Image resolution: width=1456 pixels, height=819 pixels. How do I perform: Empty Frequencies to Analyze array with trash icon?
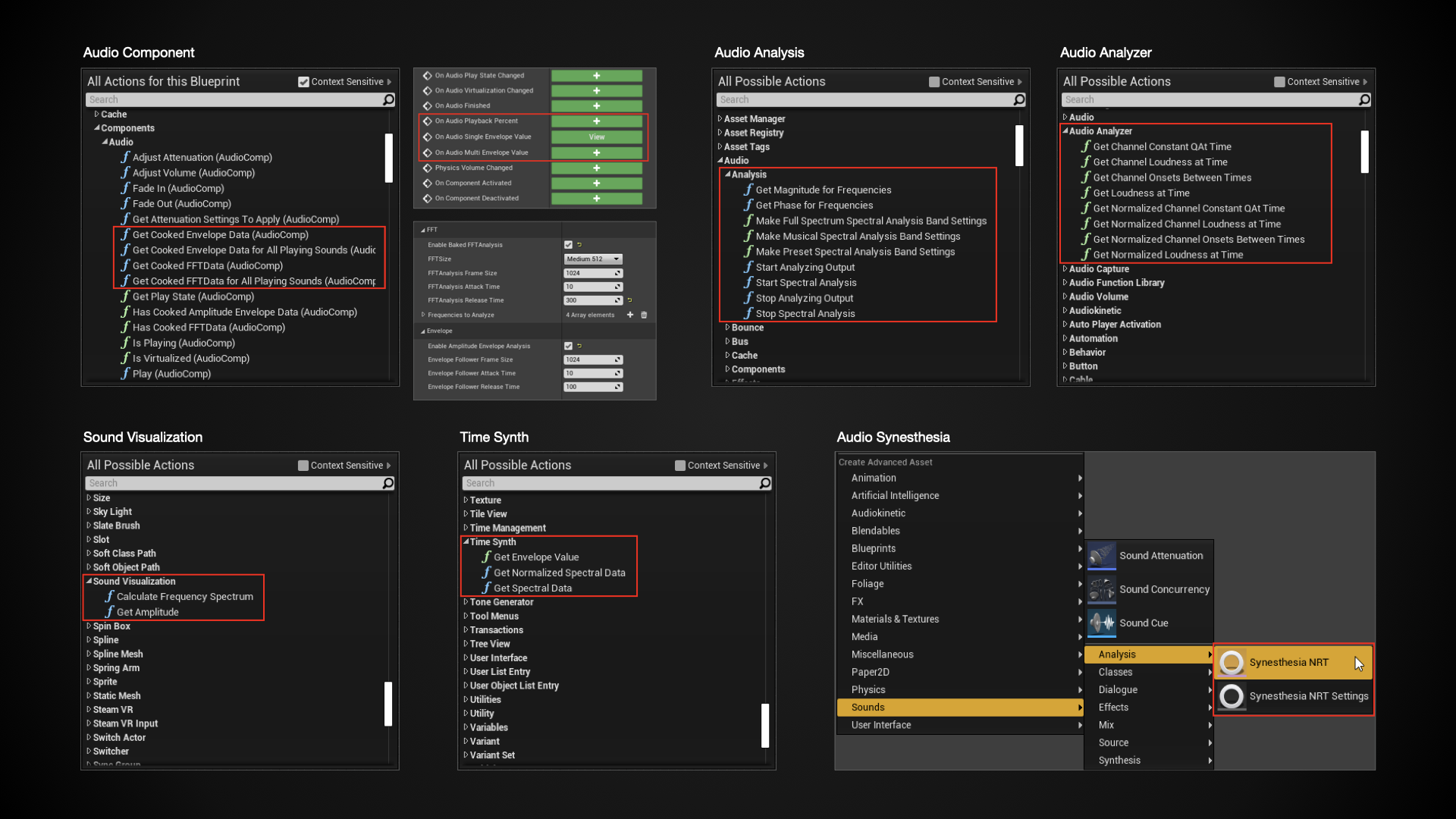click(644, 315)
